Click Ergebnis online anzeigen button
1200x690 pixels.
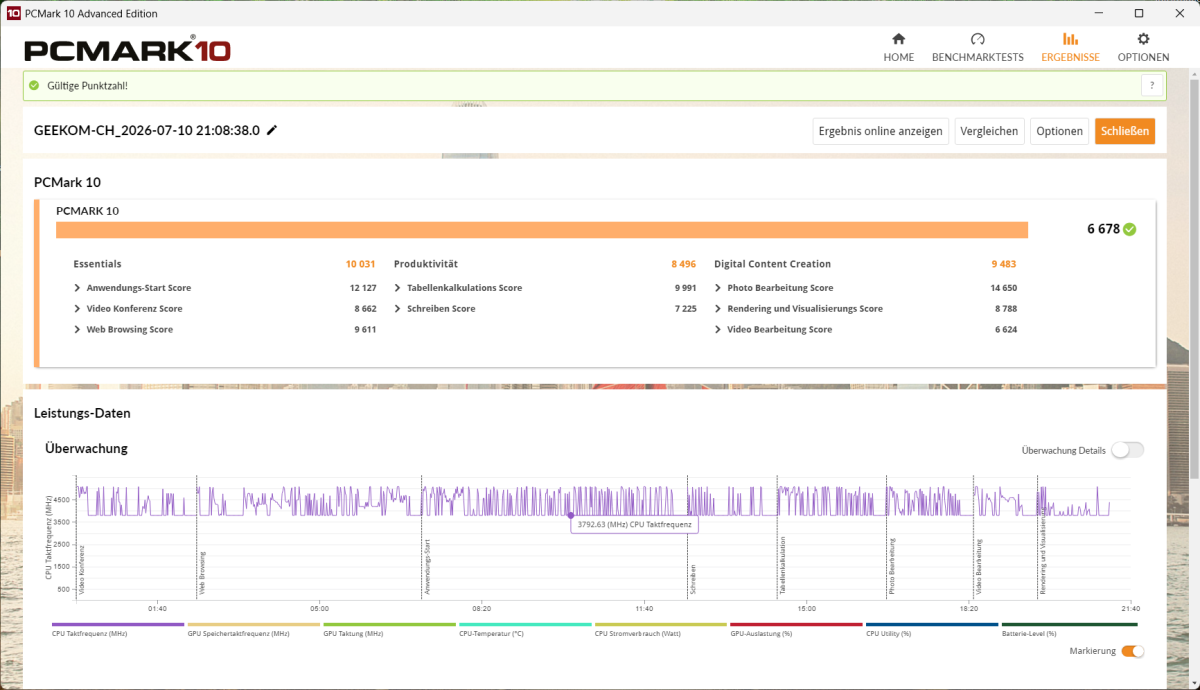pyautogui.click(x=880, y=131)
